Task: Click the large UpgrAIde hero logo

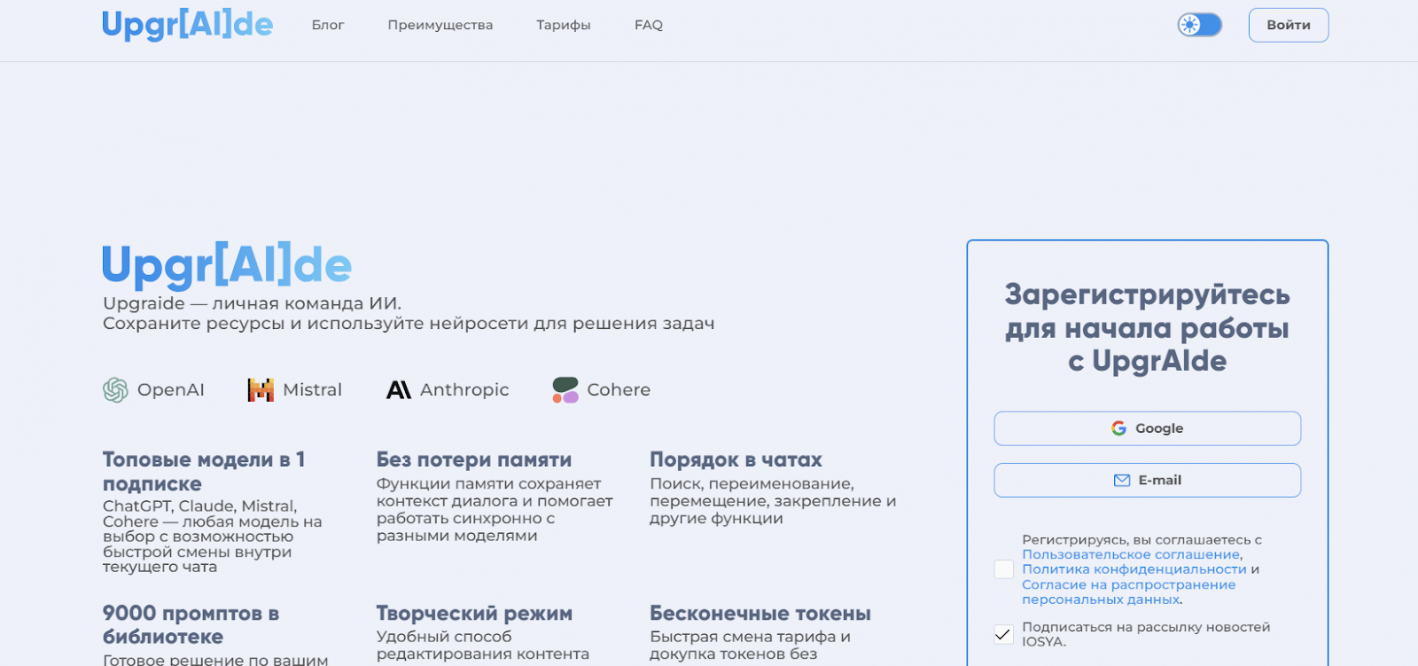Action: (227, 265)
